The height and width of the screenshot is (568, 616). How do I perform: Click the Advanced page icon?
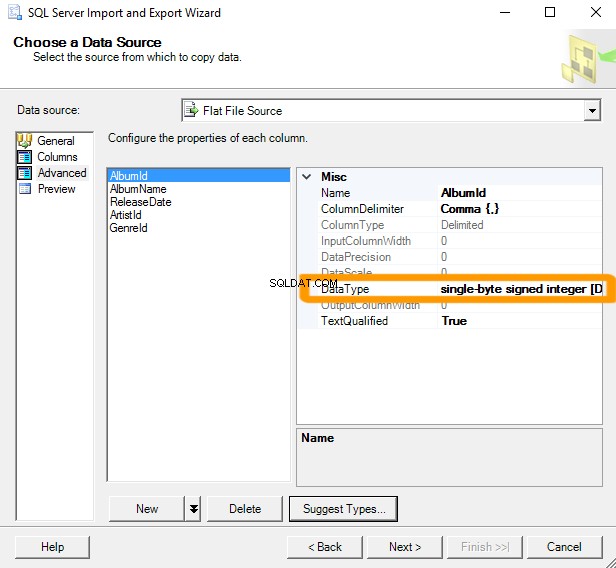coord(24,173)
